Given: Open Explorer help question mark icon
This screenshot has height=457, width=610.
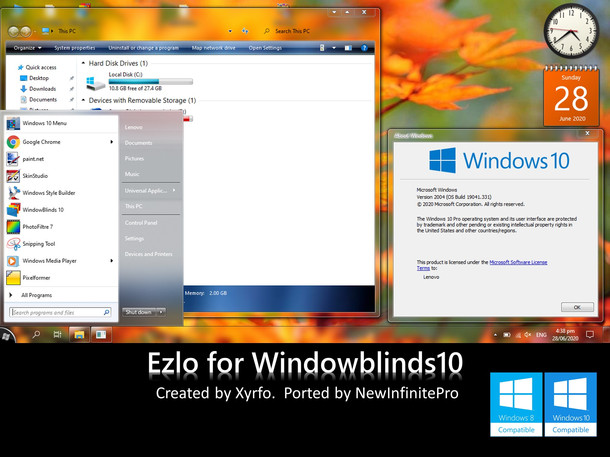Looking at the screenshot, I should [x=364, y=48].
